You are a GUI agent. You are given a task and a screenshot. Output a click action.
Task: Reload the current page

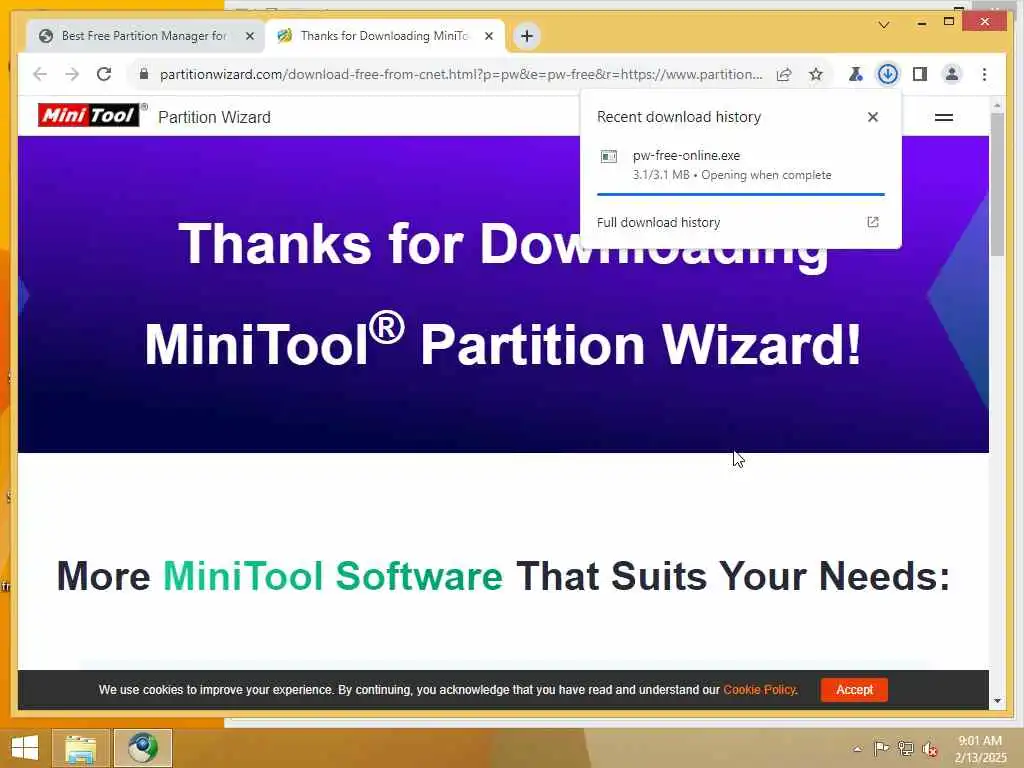point(104,74)
